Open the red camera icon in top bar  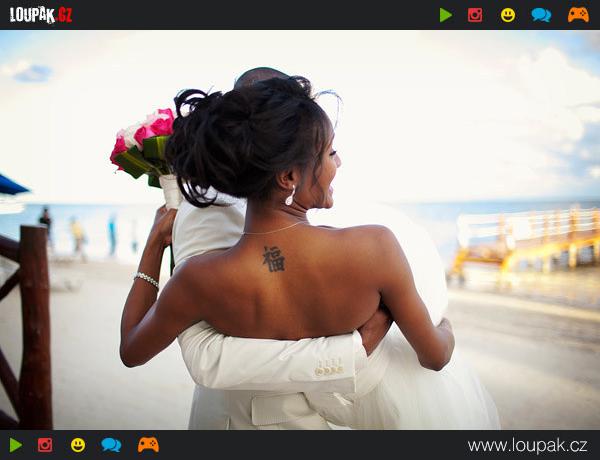(475, 15)
